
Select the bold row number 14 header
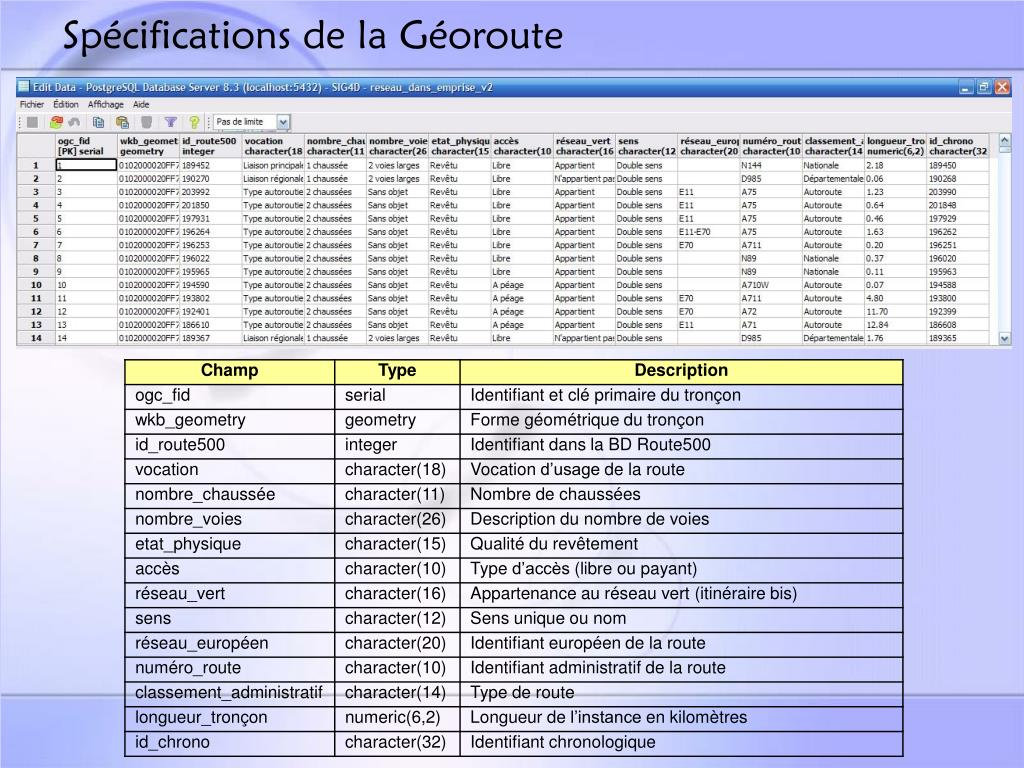tap(36, 338)
